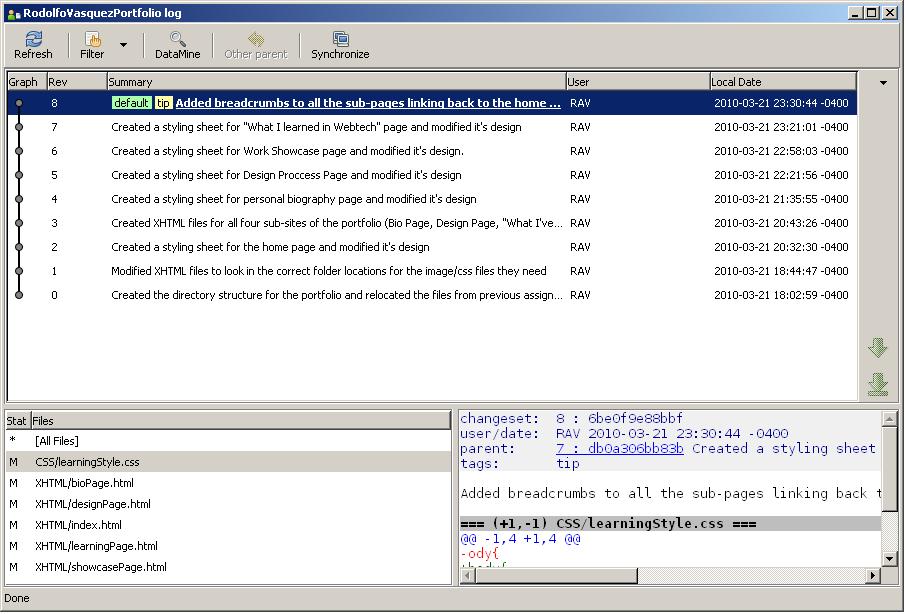Click graph node of revision 0
Screen dimensions: 906x614
click(19, 295)
